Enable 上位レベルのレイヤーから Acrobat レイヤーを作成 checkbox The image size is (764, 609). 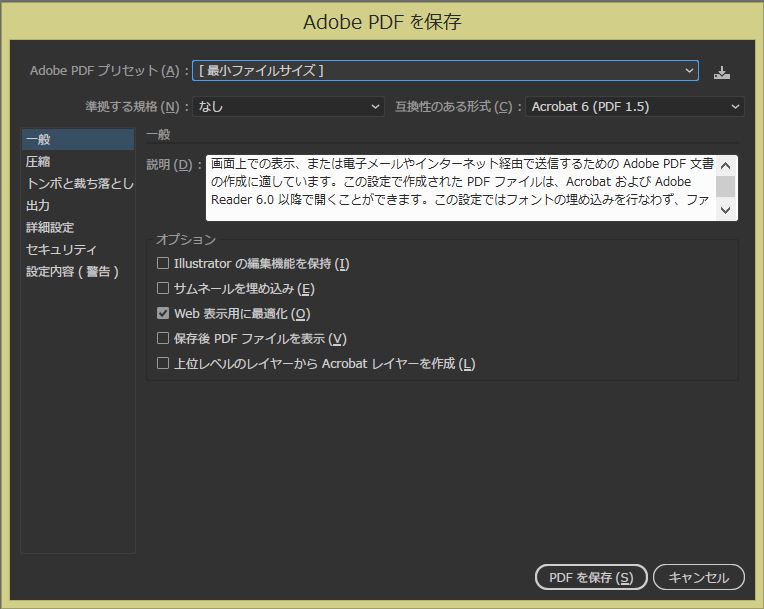pyautogui.click(x=163, y=363)
